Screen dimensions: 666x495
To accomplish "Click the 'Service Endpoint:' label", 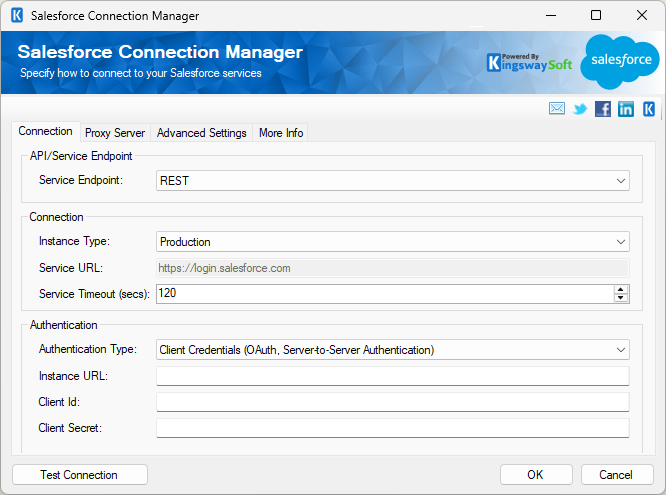I will coord(81,180).
